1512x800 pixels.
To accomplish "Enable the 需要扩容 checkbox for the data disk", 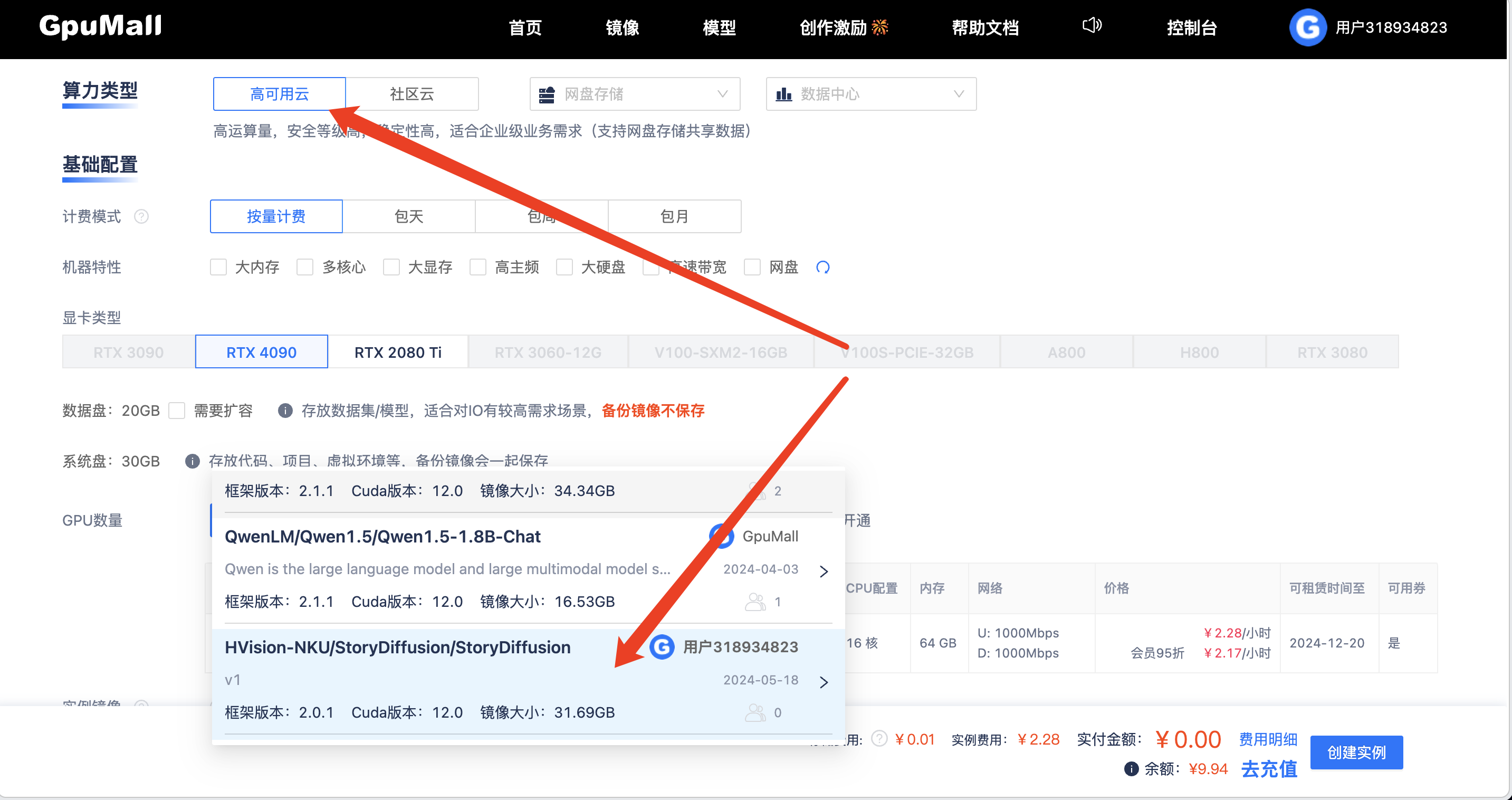I will point(177,411).
